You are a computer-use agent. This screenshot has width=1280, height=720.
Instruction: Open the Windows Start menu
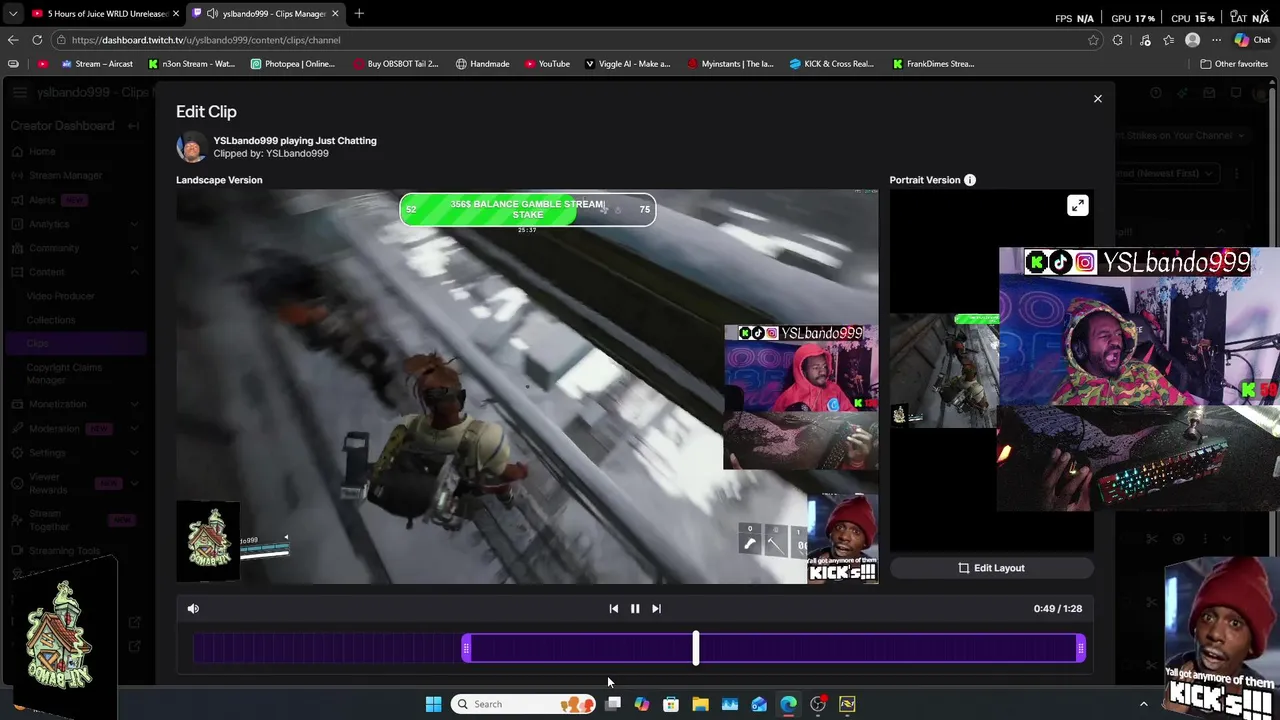(x=433, y=704)
